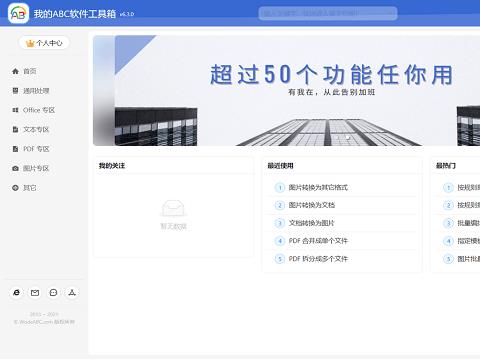This screenshot has width=480, height=360.
Task: Click the network share icon
Action: (x=72, y=293)
